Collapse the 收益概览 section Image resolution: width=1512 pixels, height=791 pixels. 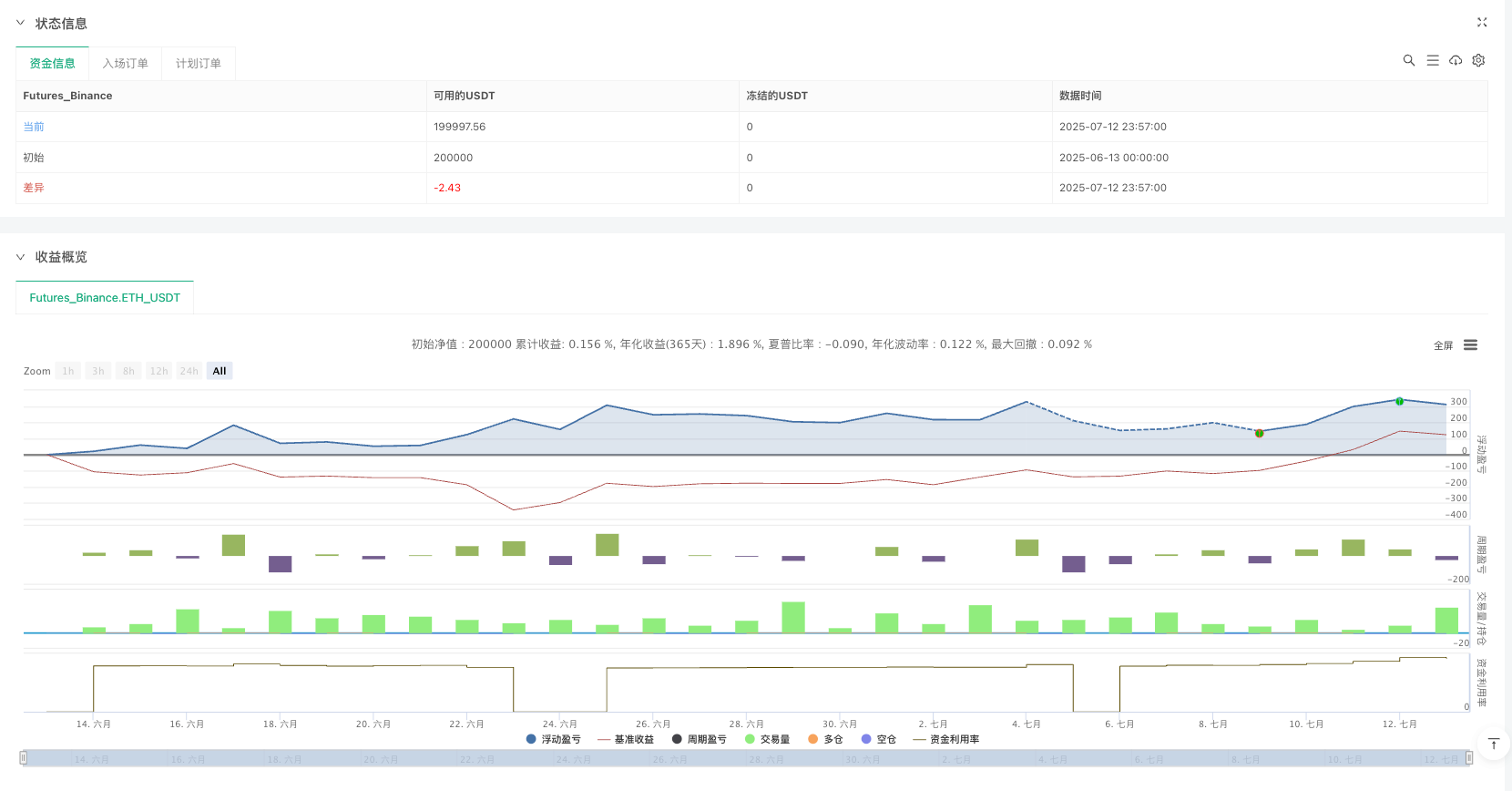pos(20,257)
